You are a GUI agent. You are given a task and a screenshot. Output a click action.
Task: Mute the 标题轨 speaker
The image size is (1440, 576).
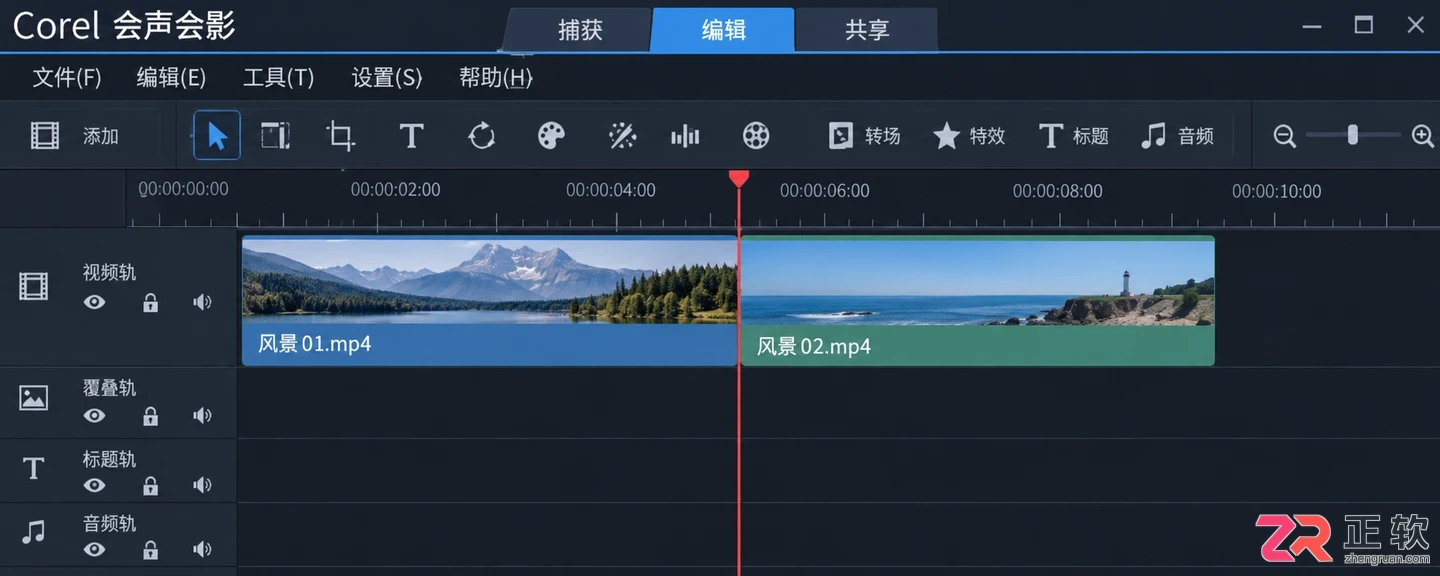[x=203, y=486]
